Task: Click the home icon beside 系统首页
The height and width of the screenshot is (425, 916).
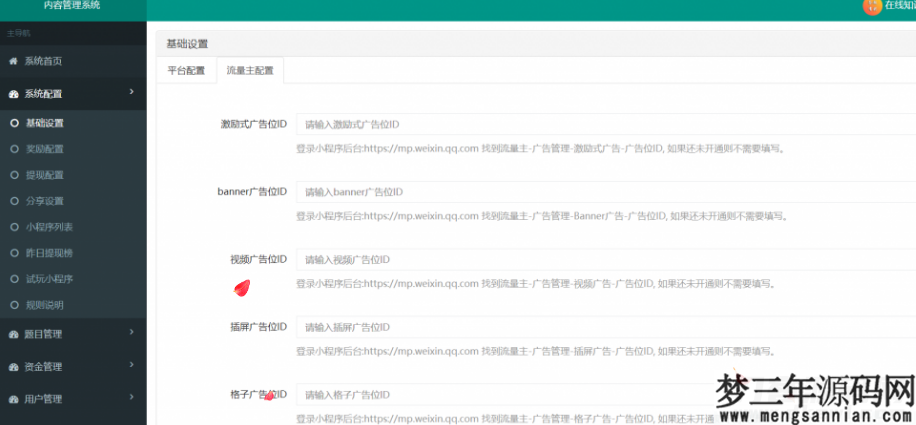Action: (13, 61)
